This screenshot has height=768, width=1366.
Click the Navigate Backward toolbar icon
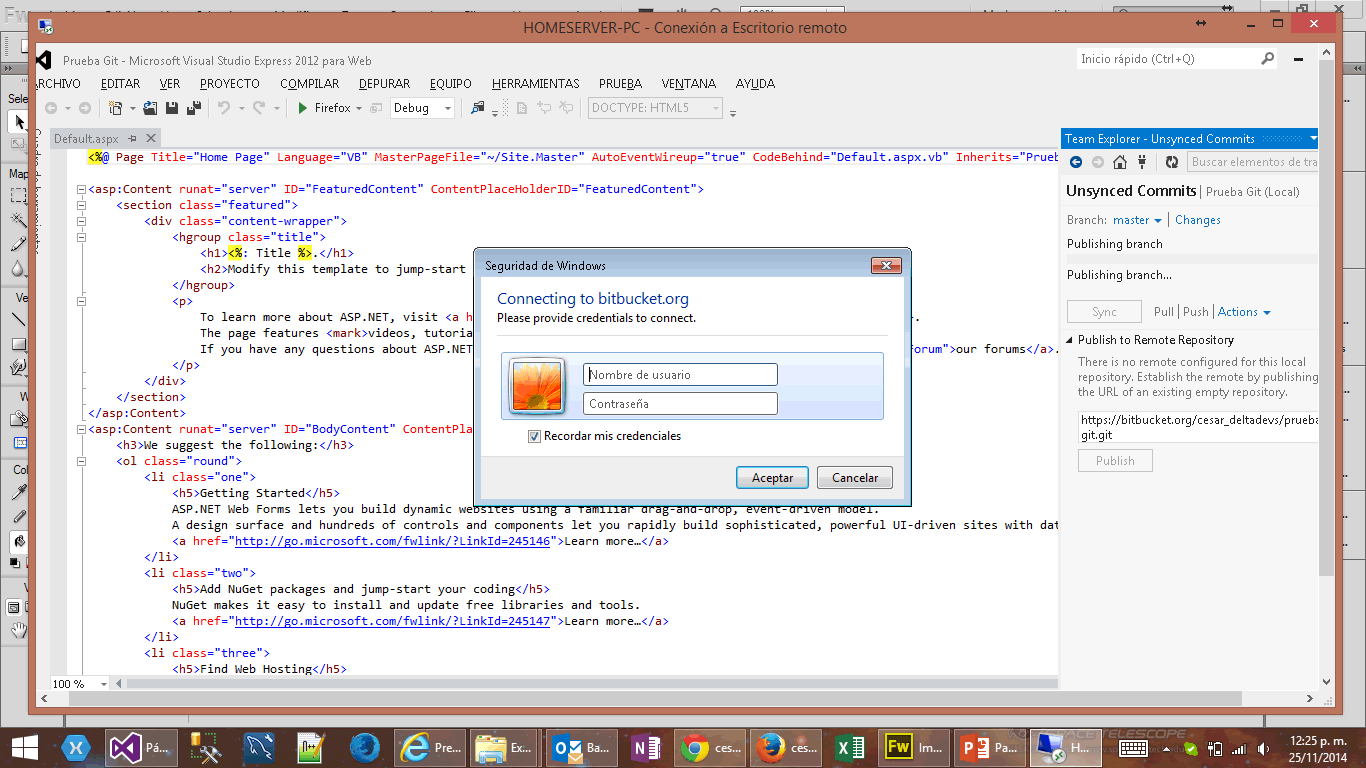click(50, 108)
